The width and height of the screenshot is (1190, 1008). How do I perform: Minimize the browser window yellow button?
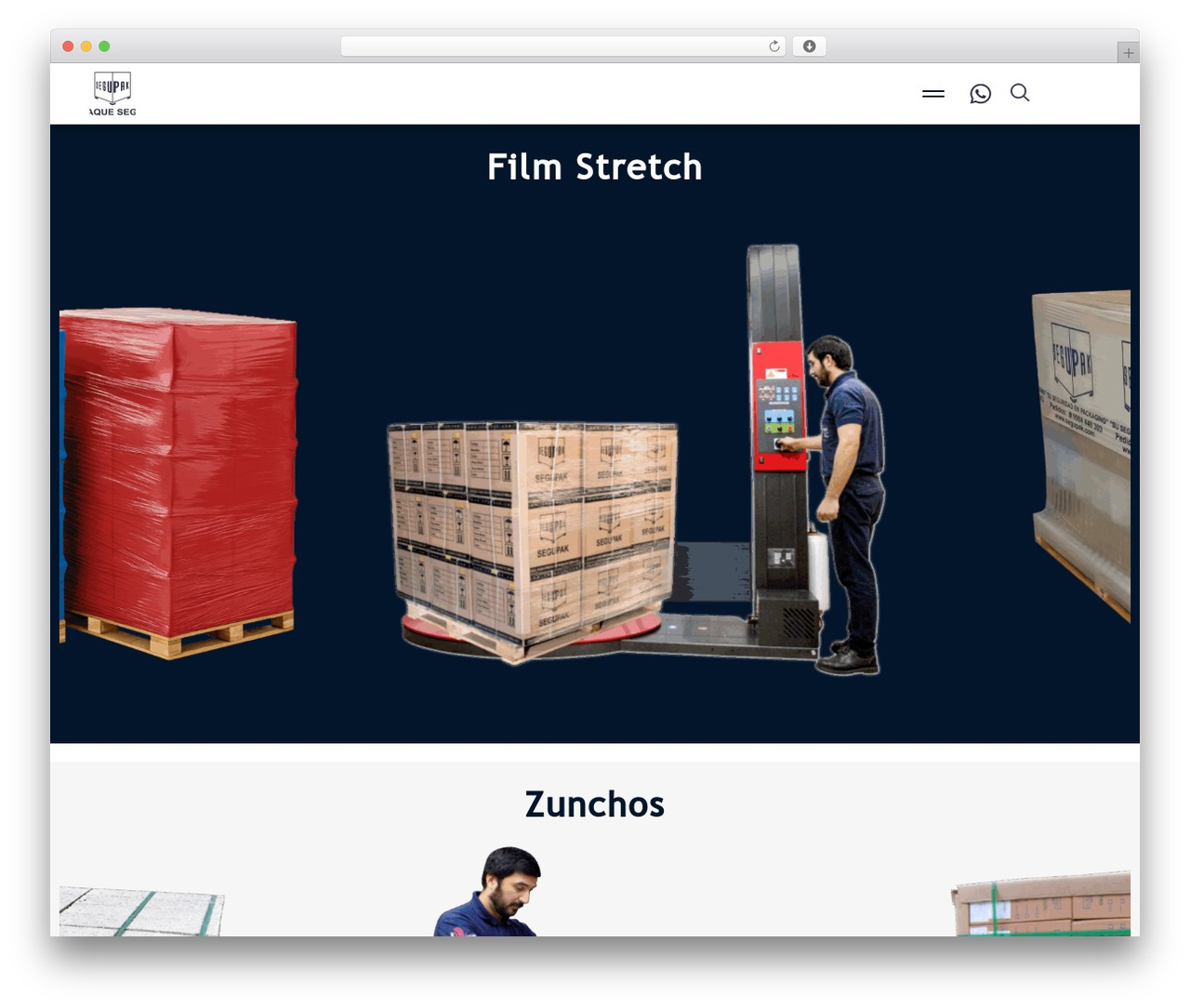[x=86, y=46]
